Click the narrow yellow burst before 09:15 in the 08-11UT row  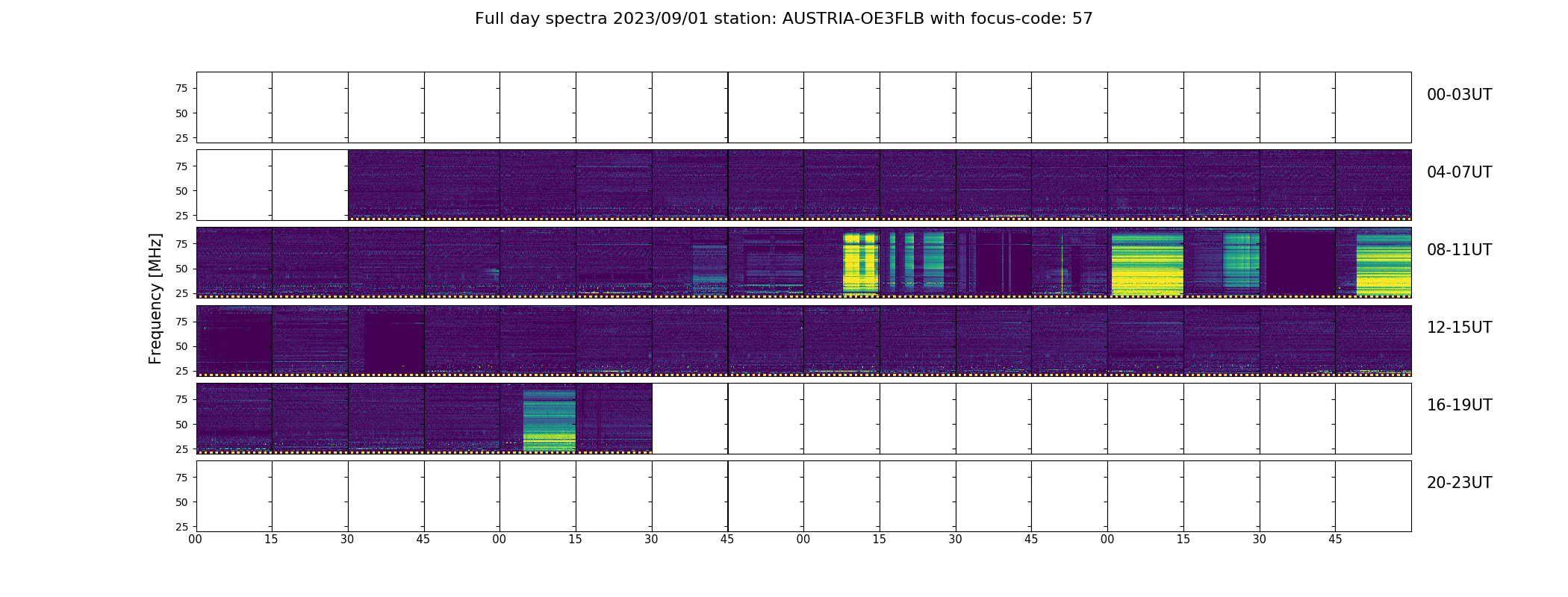click(x=860, y=263)
